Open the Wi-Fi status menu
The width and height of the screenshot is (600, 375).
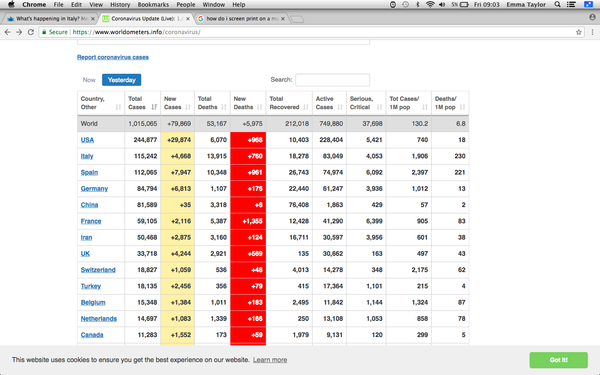(430, 5)
